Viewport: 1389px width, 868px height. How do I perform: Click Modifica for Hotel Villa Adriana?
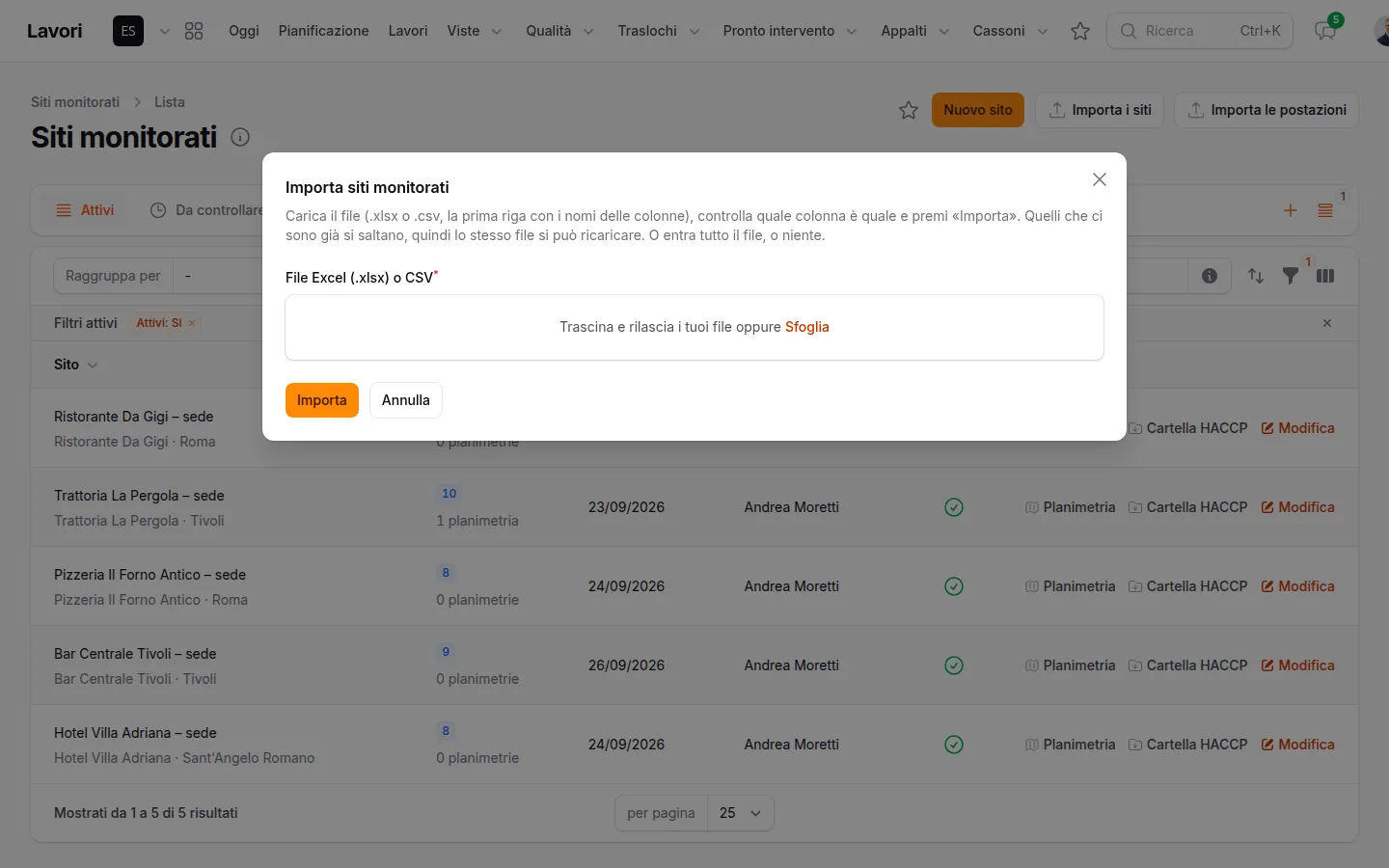click(1298, 745)
